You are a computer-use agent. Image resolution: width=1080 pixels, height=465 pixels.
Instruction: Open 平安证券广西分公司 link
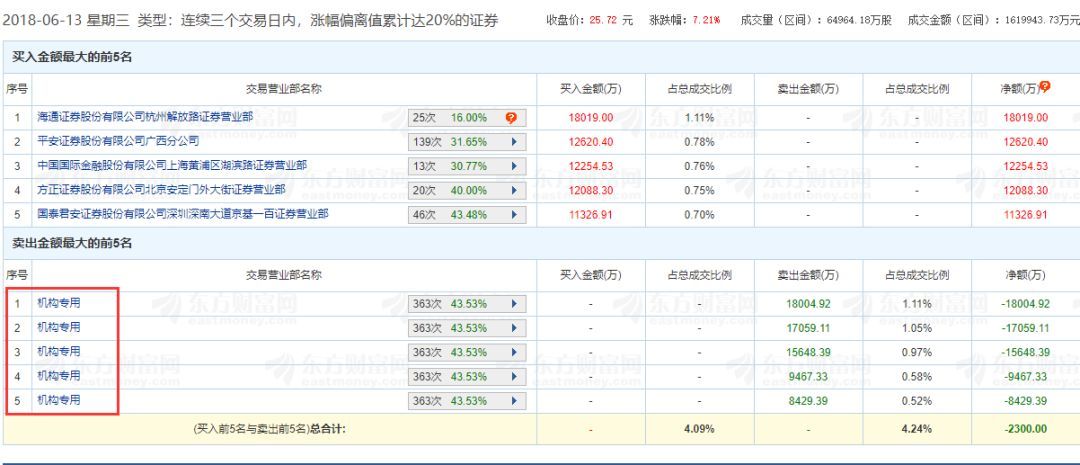[118, 141]
